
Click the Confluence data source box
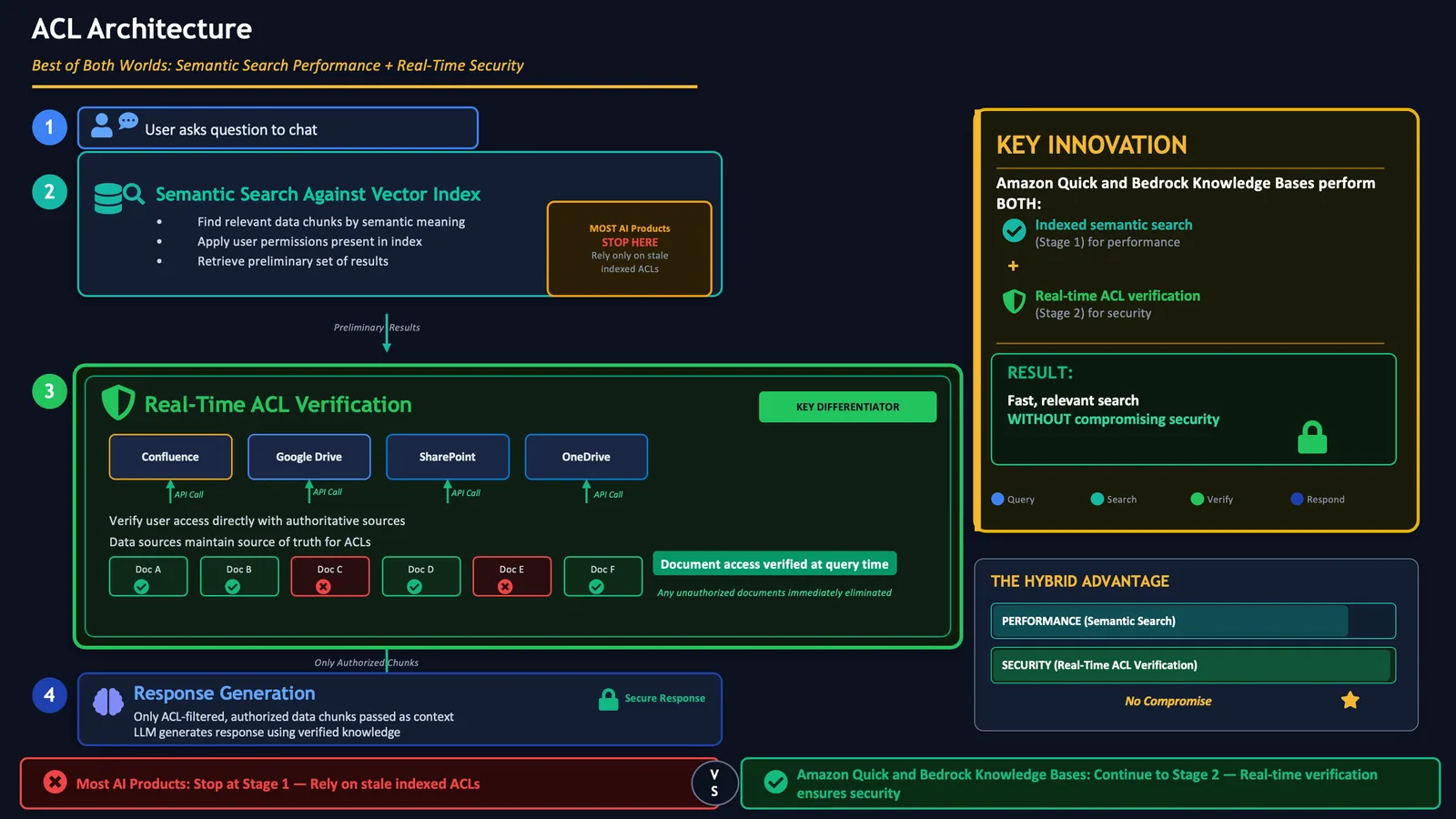coord(171,457)
